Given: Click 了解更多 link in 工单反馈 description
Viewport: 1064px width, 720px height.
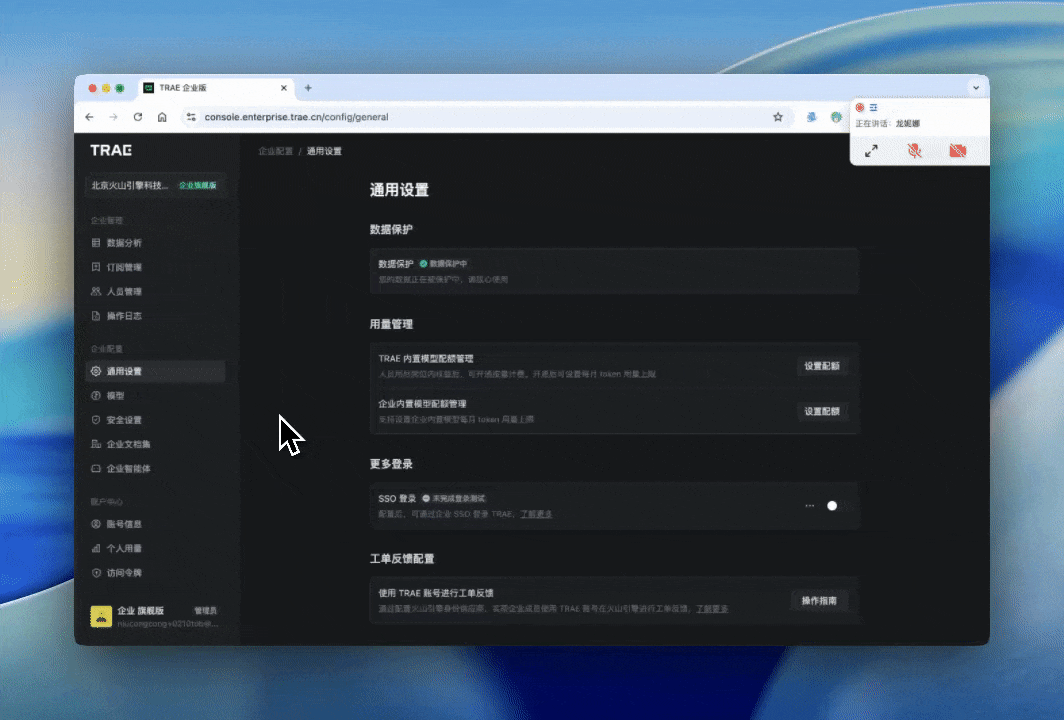Looking at the screenshot, I should pos(712,609).
